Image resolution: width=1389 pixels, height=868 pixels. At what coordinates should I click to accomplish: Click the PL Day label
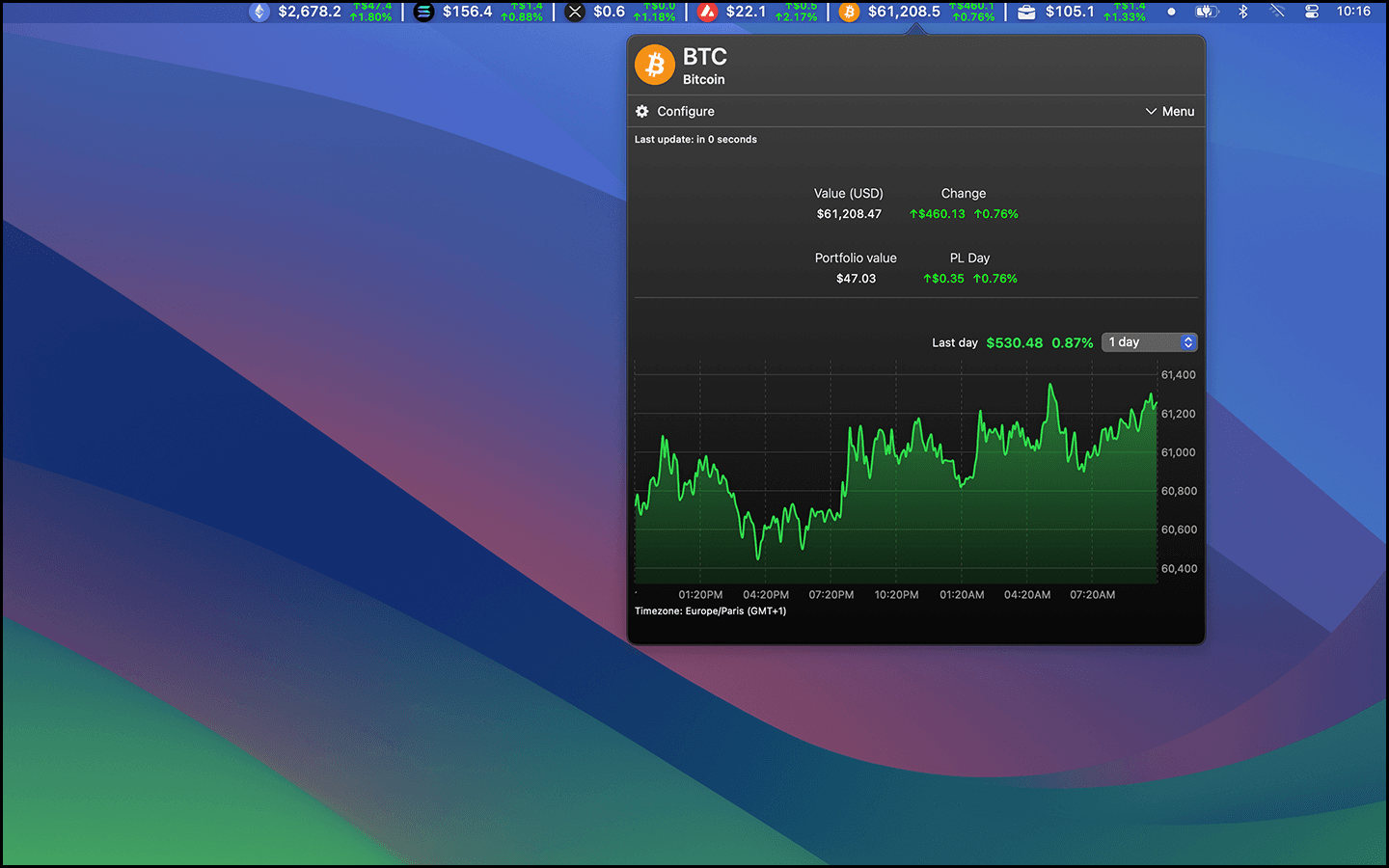pos(969,258)
